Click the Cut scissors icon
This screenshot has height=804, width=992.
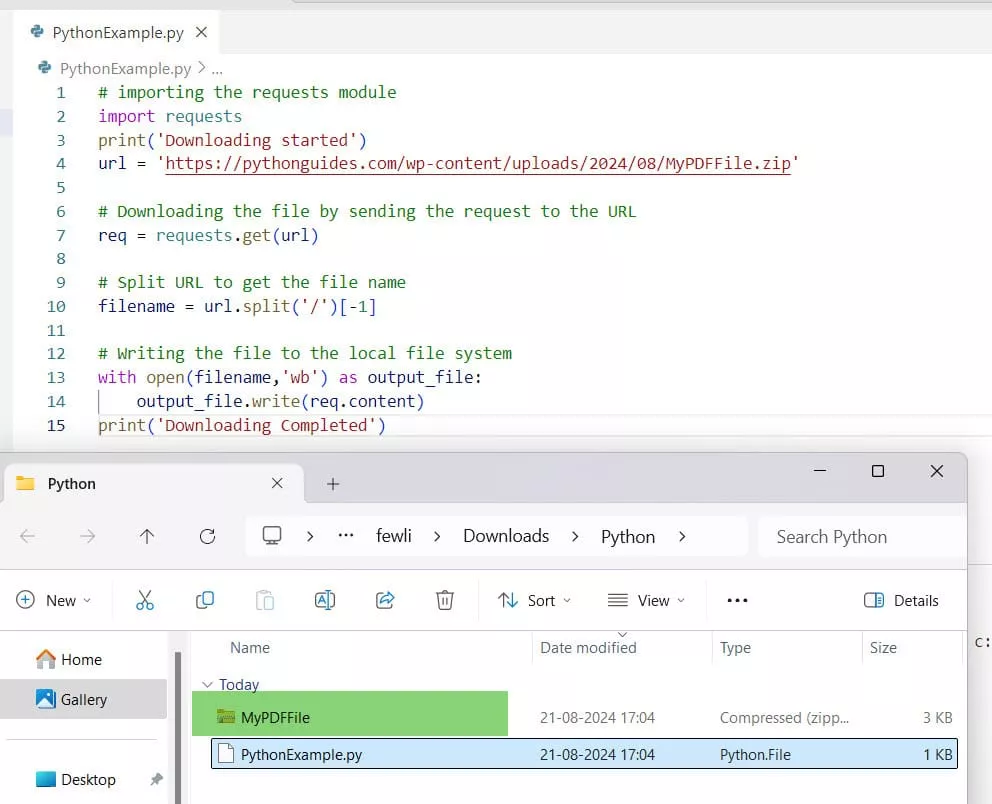(x=145, y=600)
